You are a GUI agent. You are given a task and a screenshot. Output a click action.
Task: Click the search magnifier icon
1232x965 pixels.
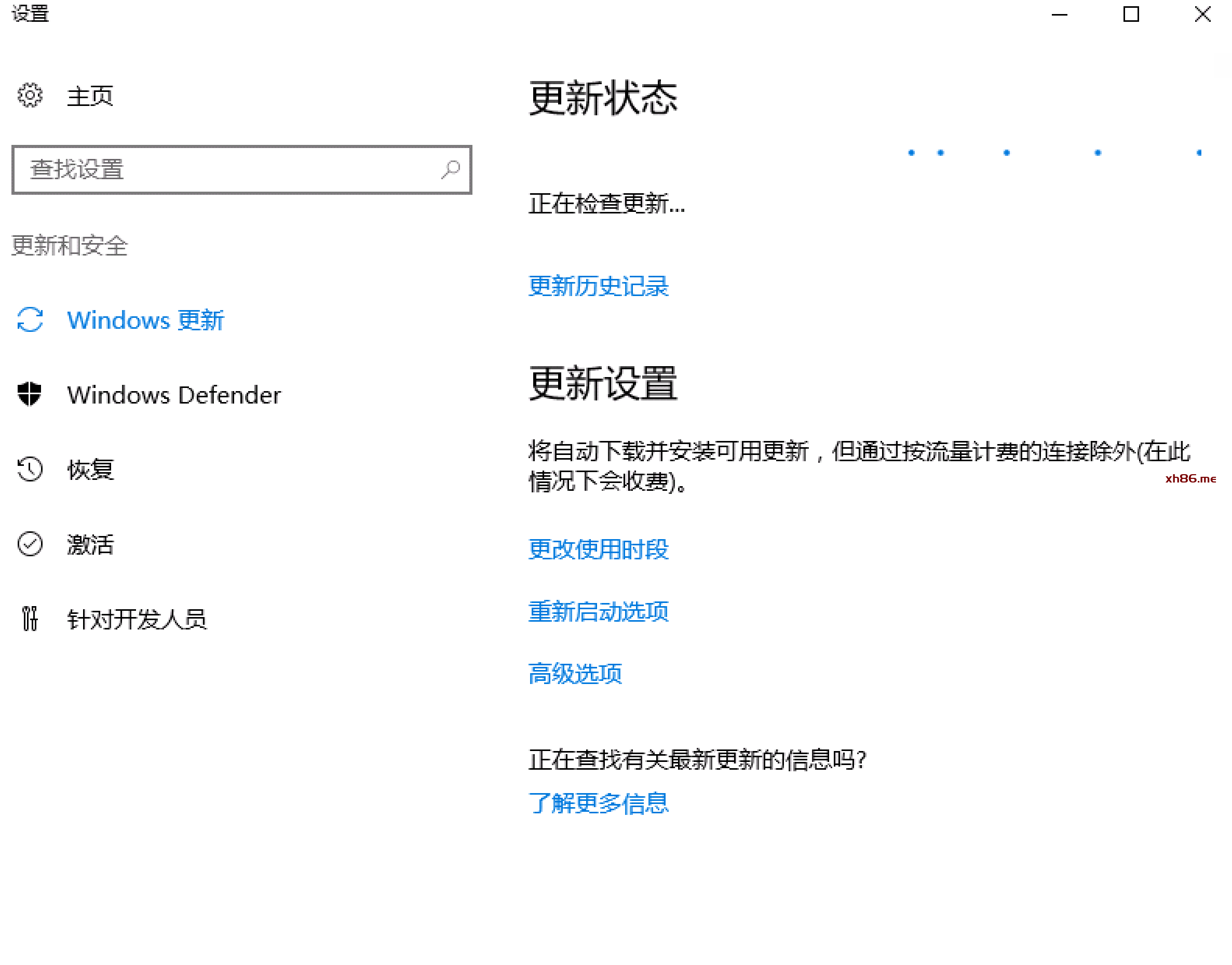pos(451,169)
